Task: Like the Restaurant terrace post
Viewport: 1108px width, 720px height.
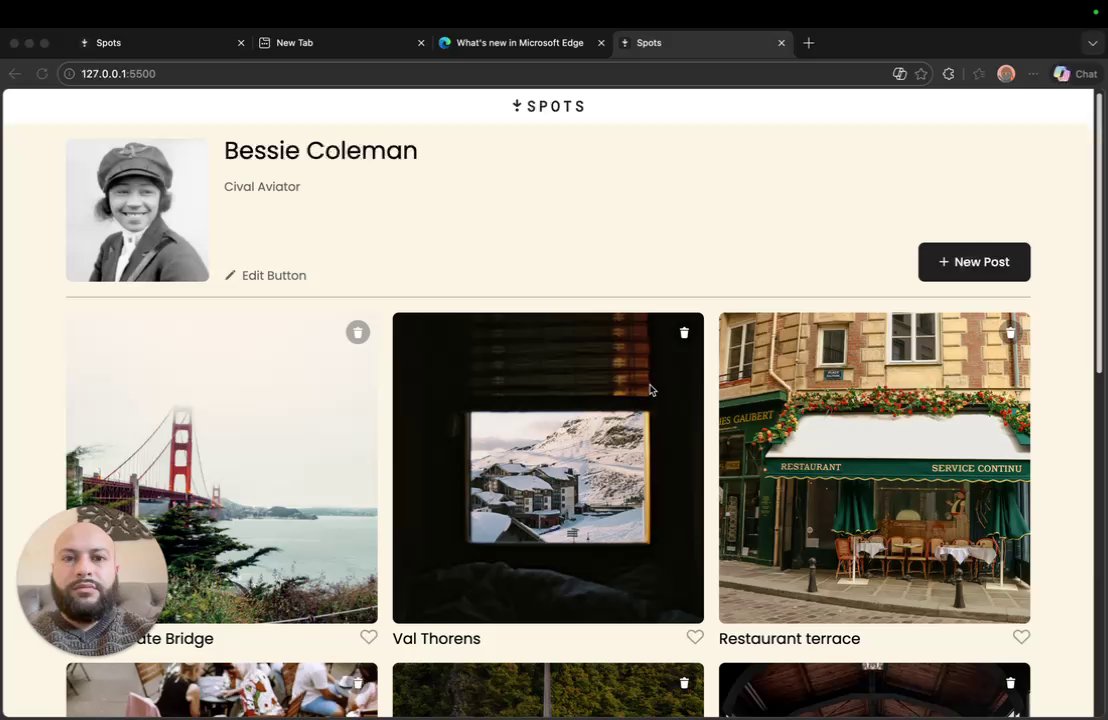Action: tap(1021, 637)
